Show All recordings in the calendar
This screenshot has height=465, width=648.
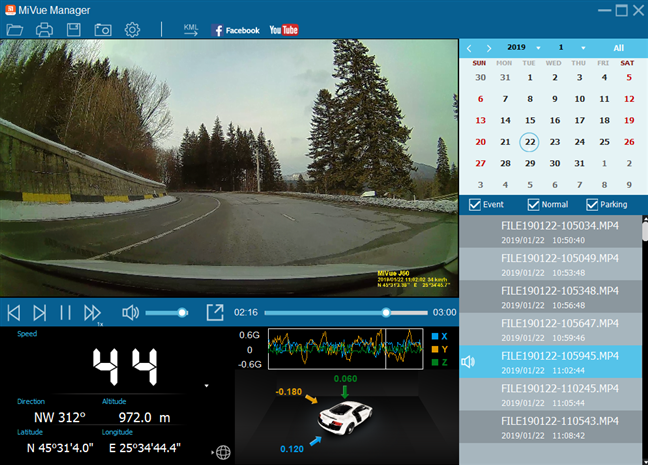[x=619, y=48]
